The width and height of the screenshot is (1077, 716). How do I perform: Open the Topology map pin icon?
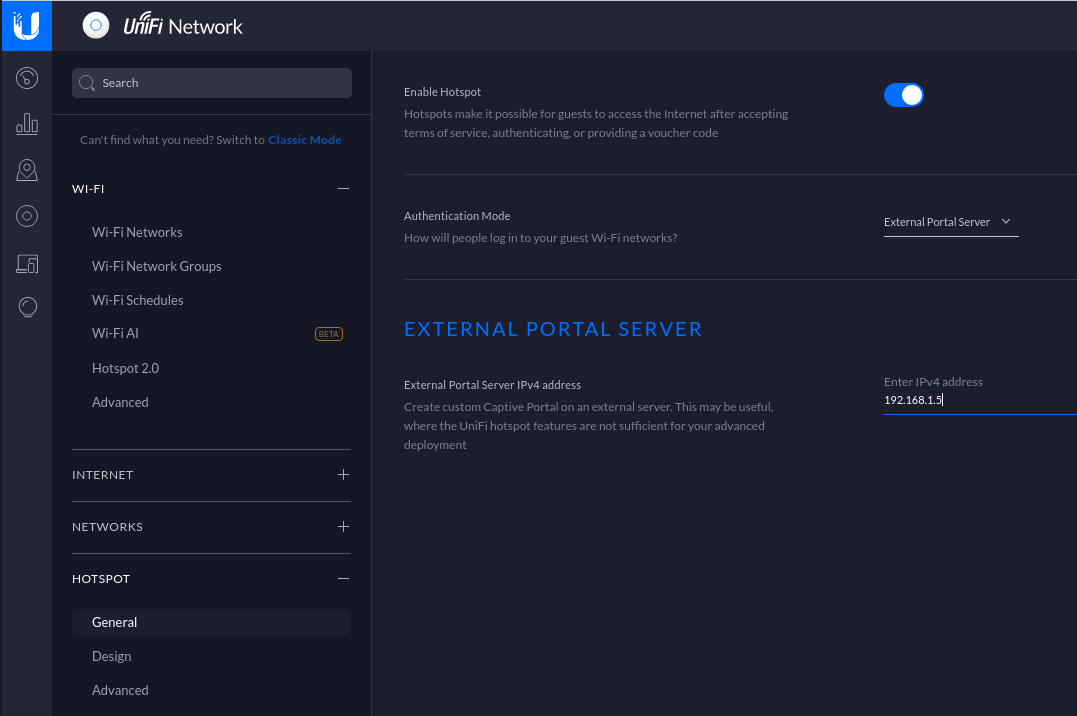(x=26, y=170)
